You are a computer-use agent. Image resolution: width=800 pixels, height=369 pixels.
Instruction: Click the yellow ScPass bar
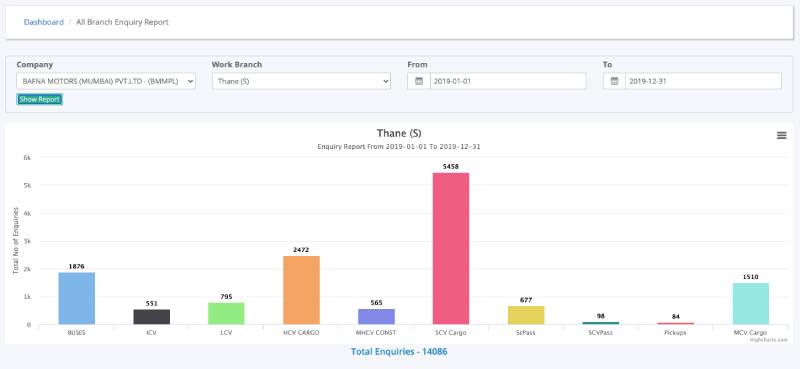click(x=526, y=315)
